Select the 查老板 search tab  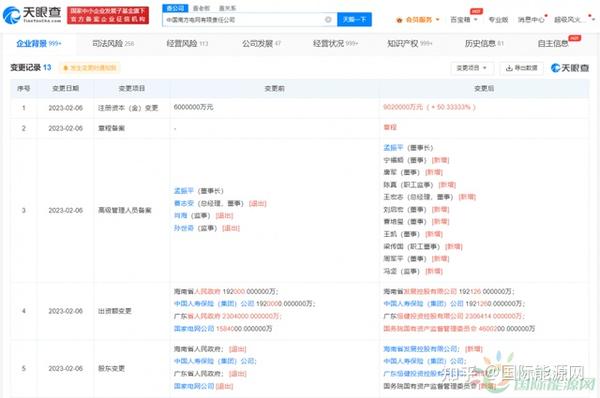click(201, 8)
